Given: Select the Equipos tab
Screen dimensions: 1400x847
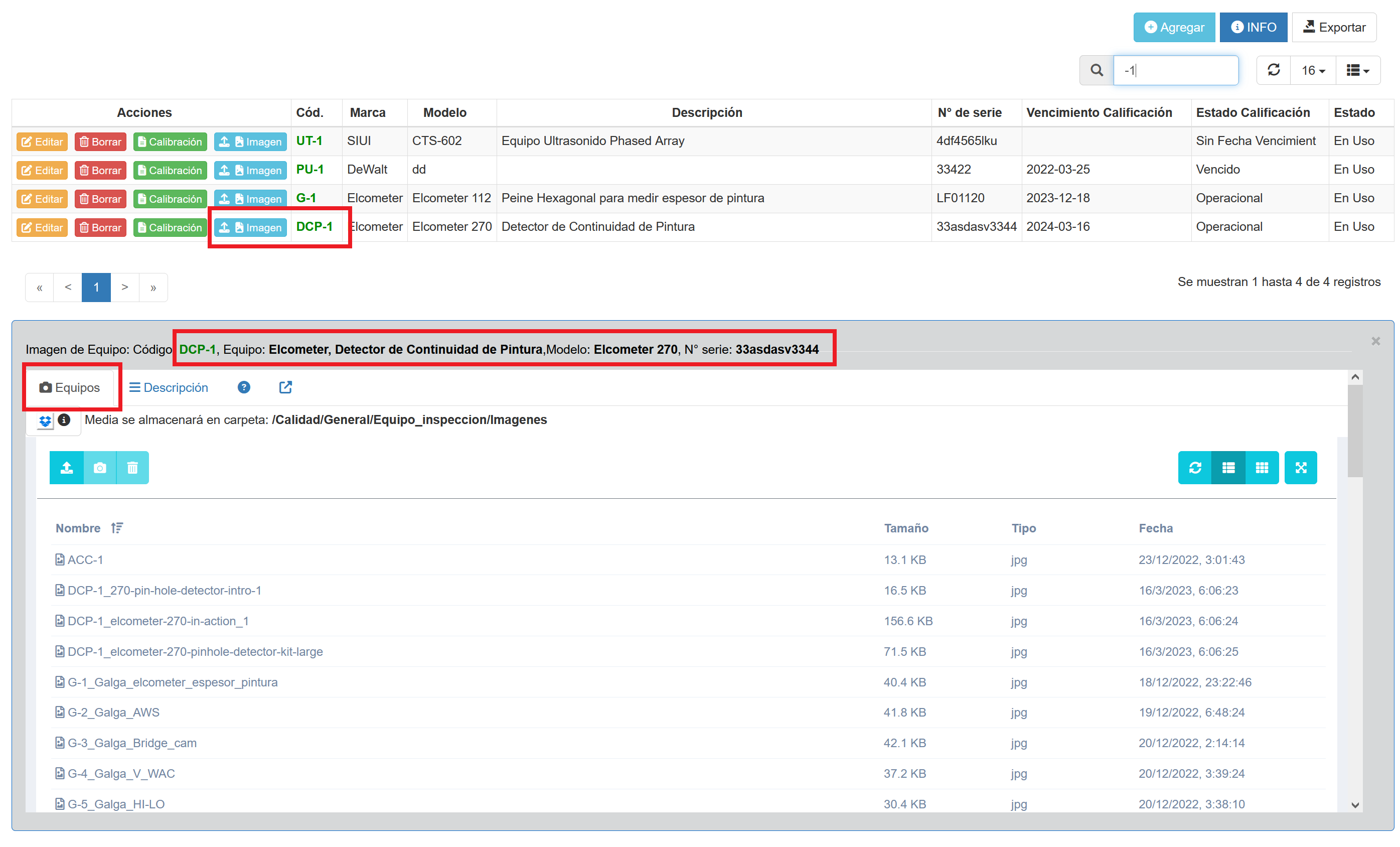Looking at the screenshot, I should coord(70,387).
